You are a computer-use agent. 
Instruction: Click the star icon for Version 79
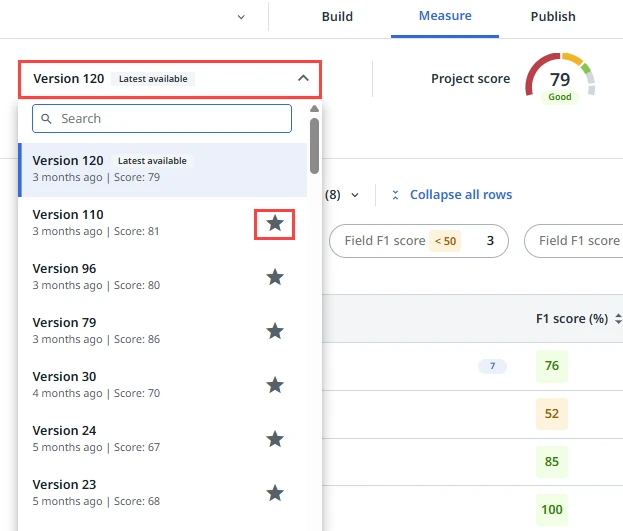tap(275, 331)
